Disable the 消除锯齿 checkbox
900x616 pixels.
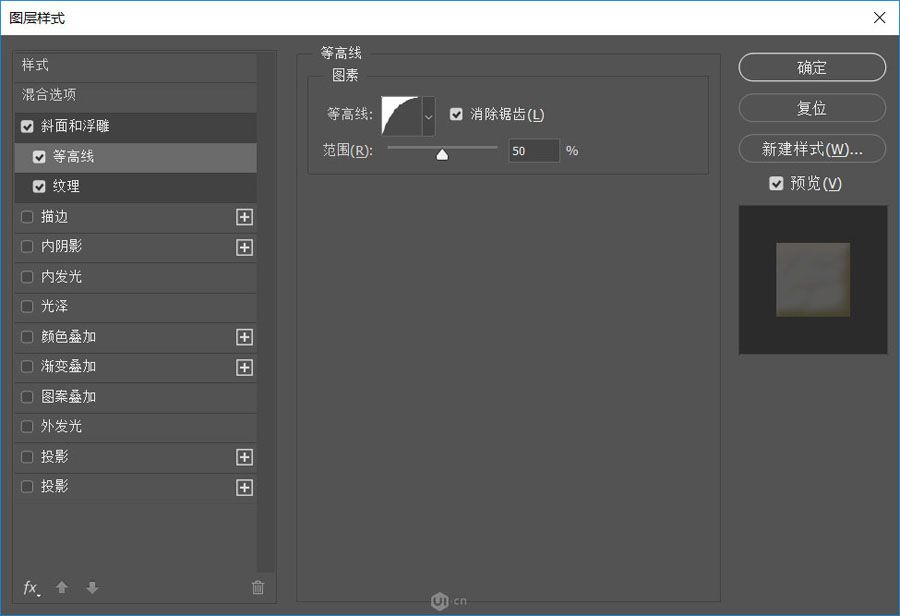click(457, 114)
